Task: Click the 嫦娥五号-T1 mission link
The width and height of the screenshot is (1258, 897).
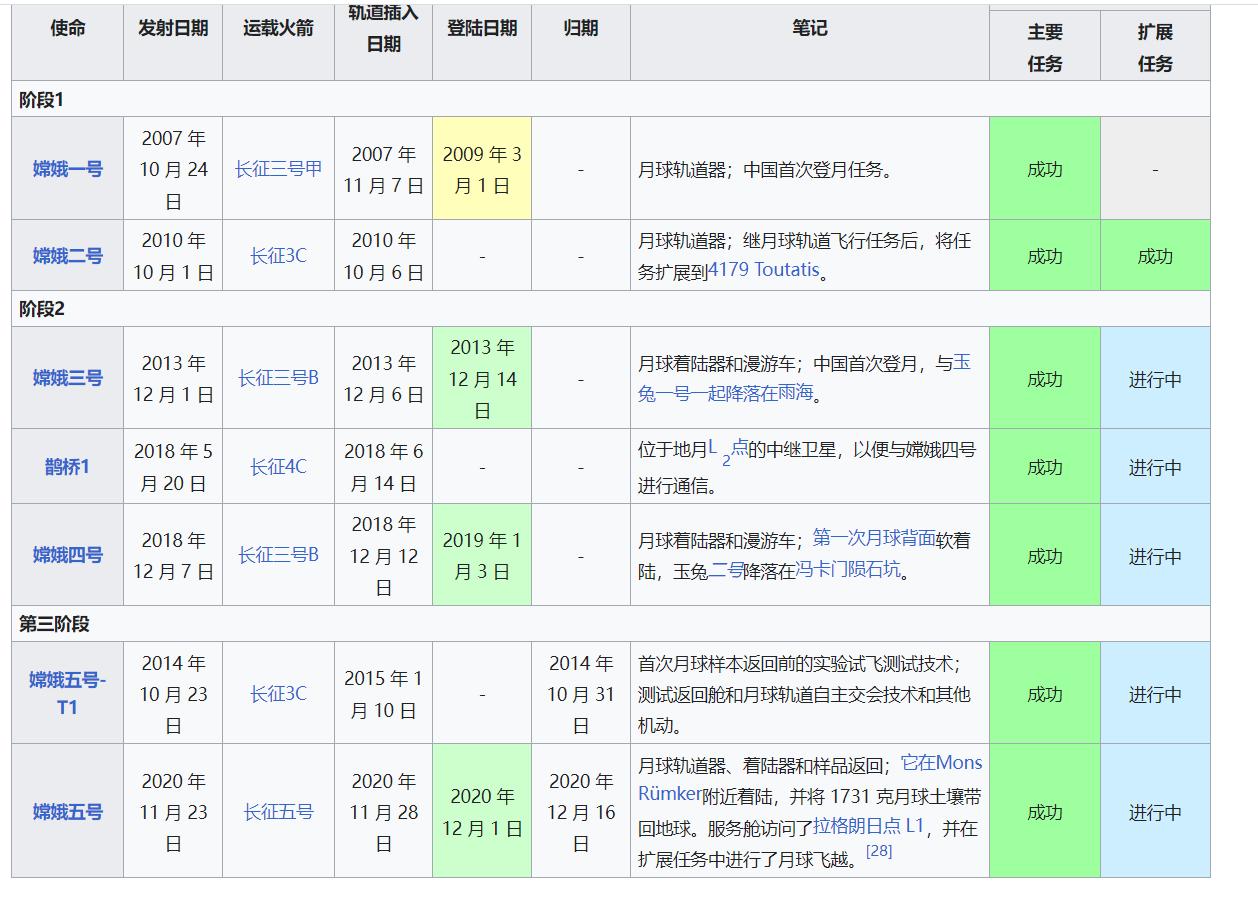Action: [67, 693]
